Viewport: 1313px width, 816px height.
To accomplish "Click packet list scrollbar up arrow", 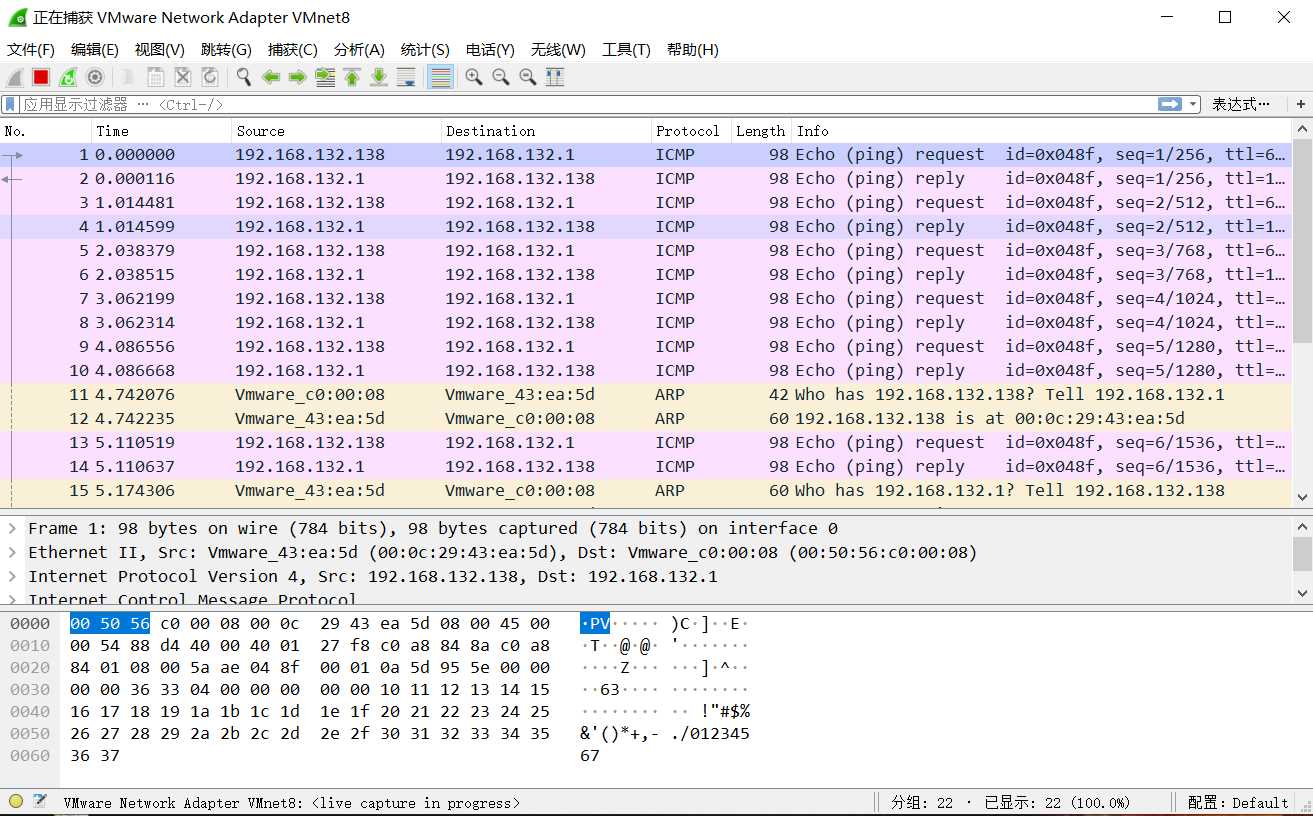I will coord(1302,130).
